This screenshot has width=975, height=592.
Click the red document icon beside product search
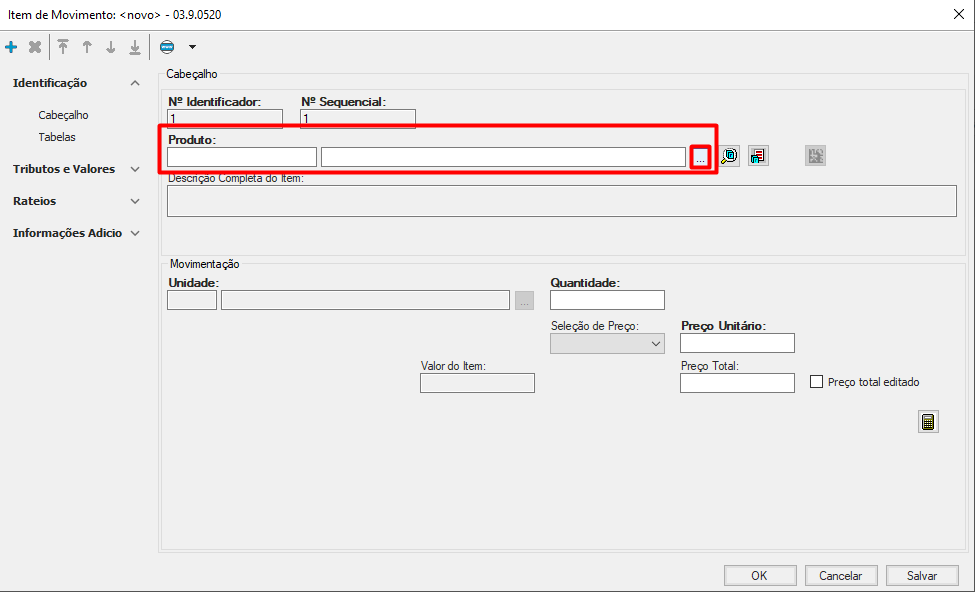click(758, 156)
